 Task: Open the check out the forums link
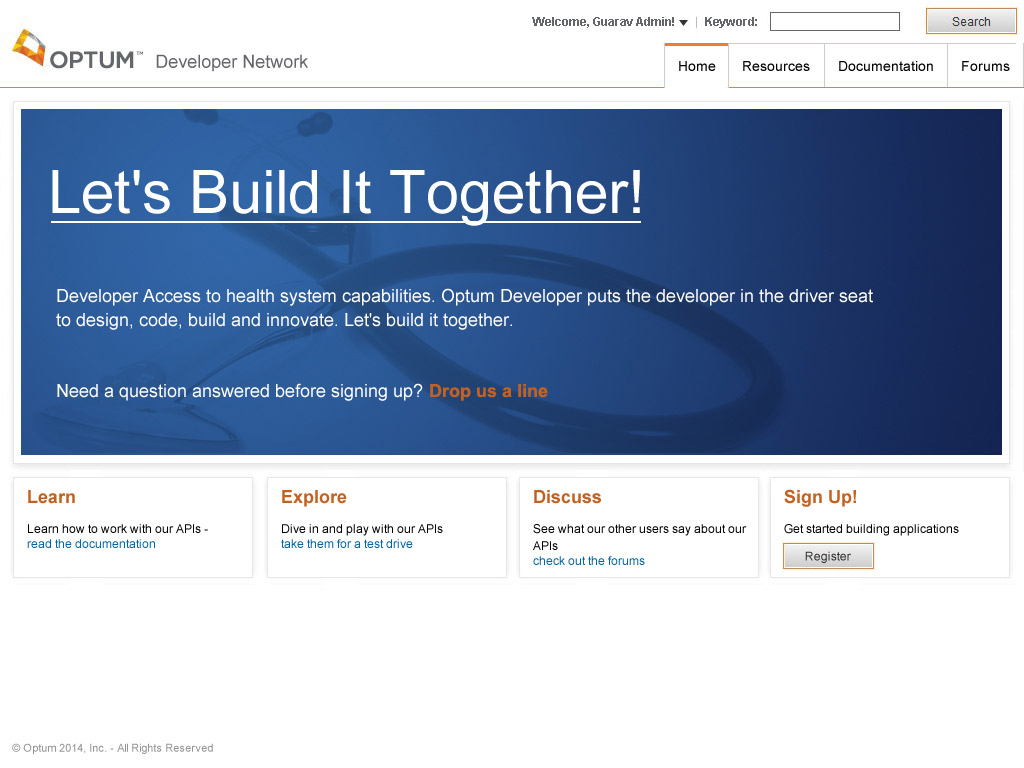tap(588, 561)
